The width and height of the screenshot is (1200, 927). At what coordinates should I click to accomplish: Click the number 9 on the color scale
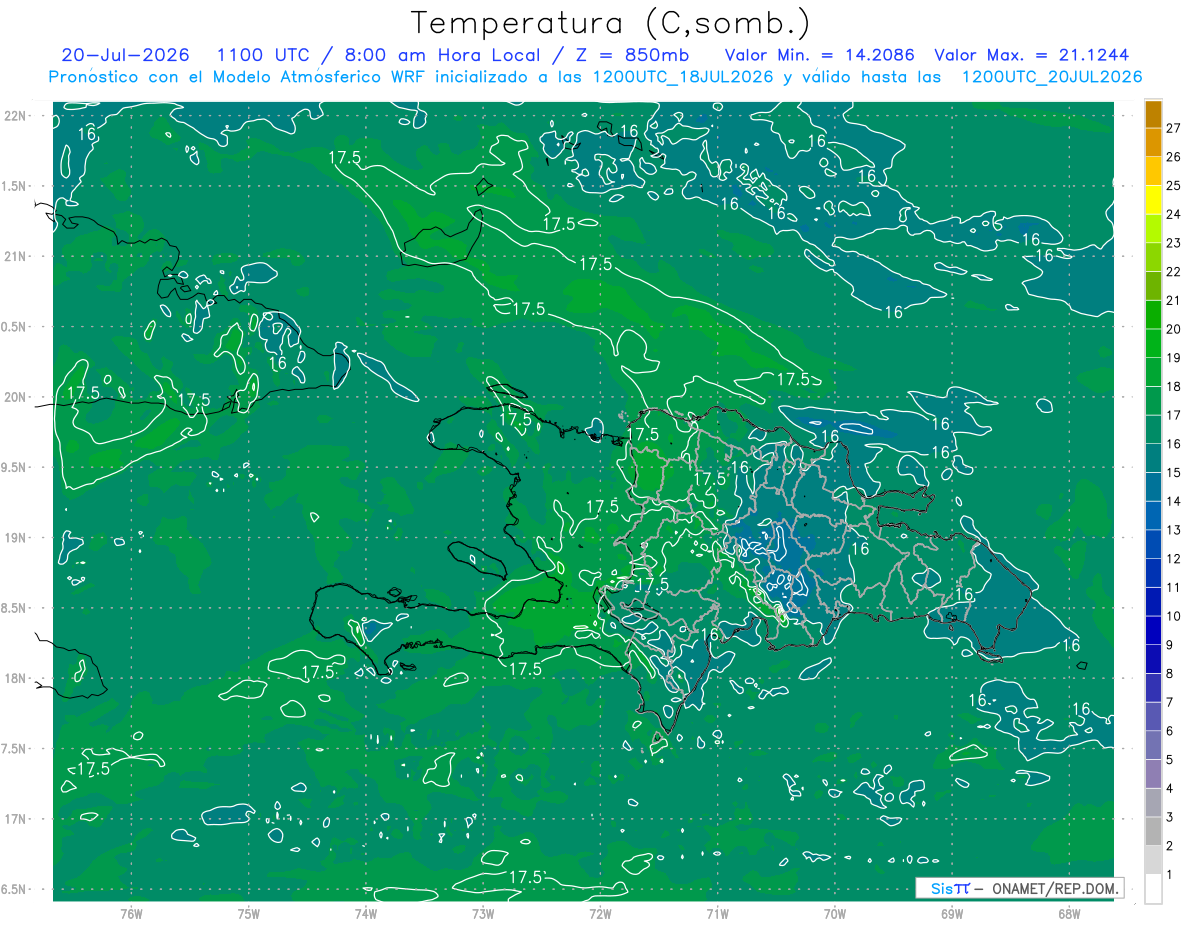click(1171, 645)
